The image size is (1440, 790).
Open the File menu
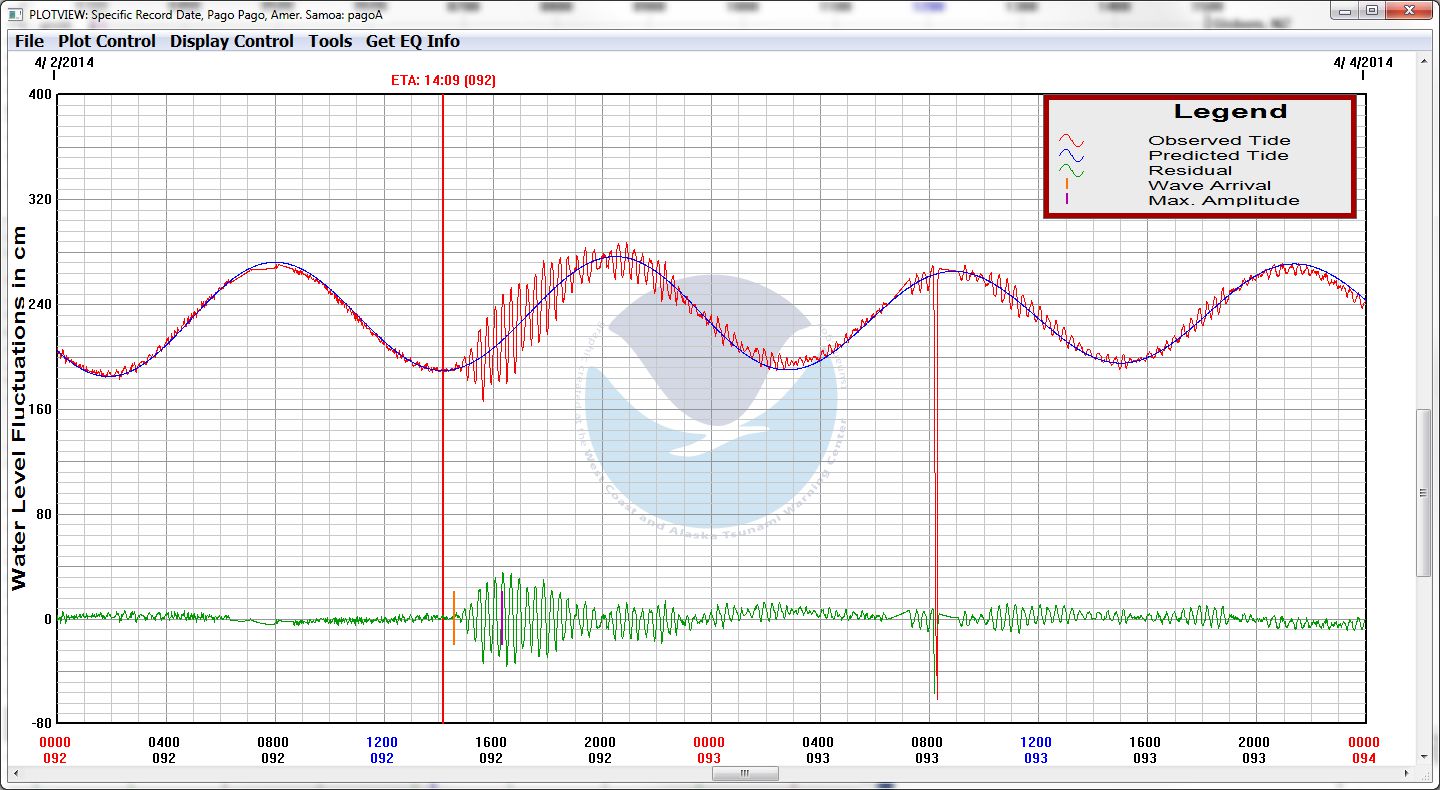(x=29, y=41)
